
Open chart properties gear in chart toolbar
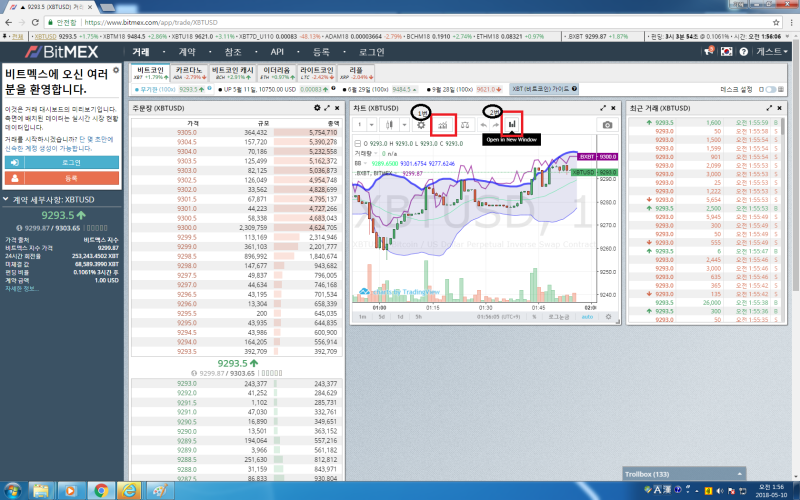[x=421, y=124]
